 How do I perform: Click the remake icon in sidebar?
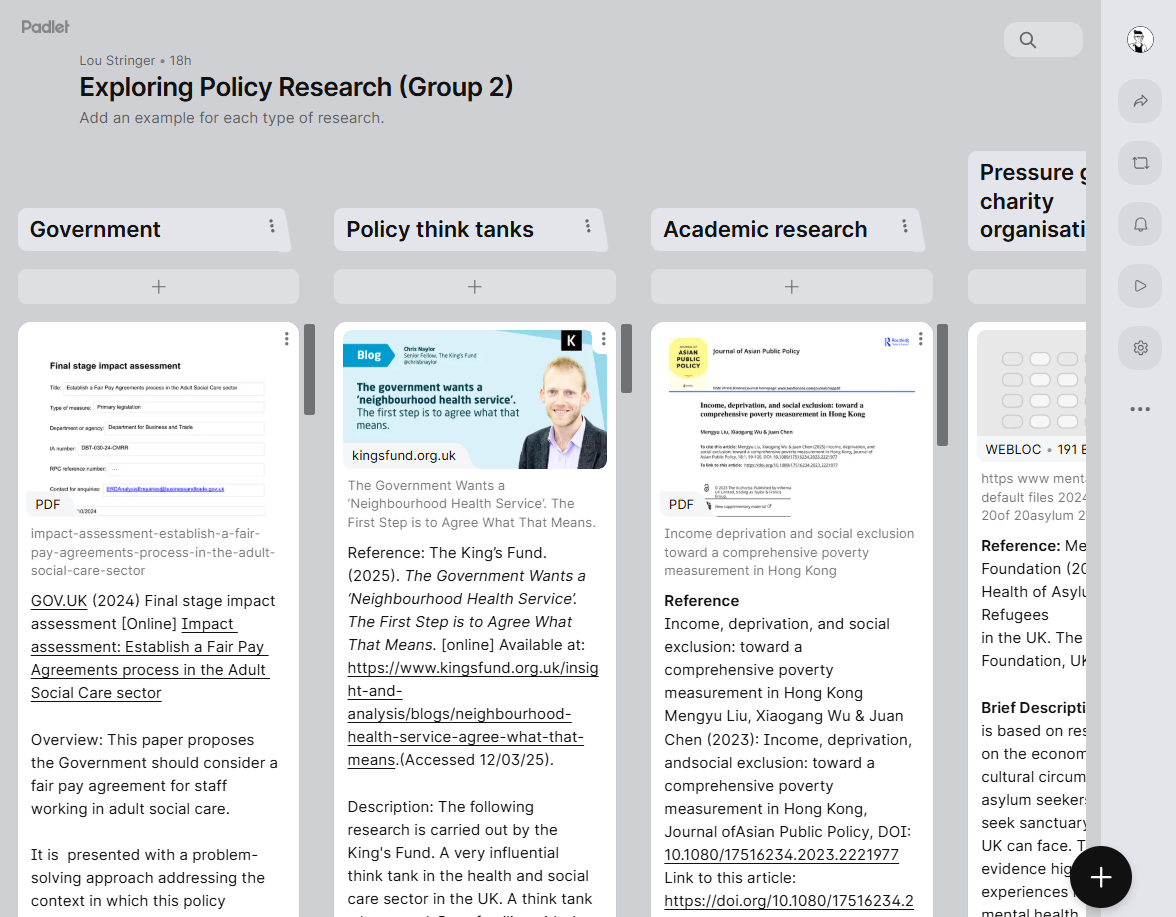tap(1140, 163)
